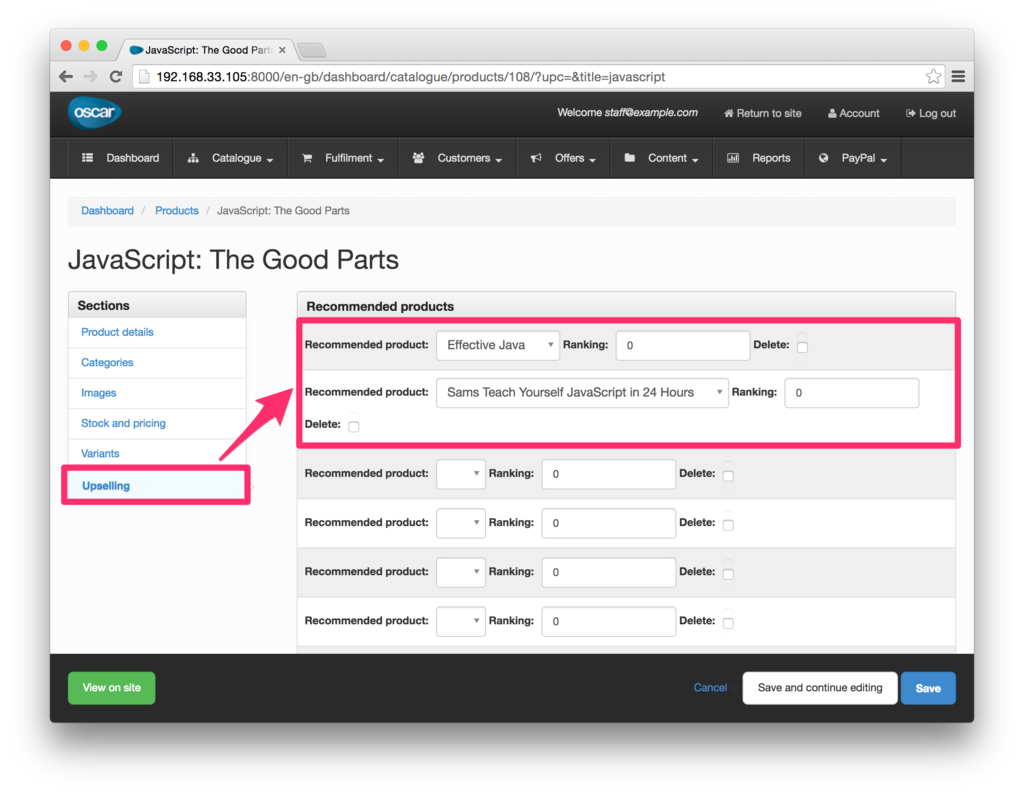Click the Customers group icon
Image resolution: width=1024 pixels, height=794 pixels.
pyautogui.click(x=418, y=157)
